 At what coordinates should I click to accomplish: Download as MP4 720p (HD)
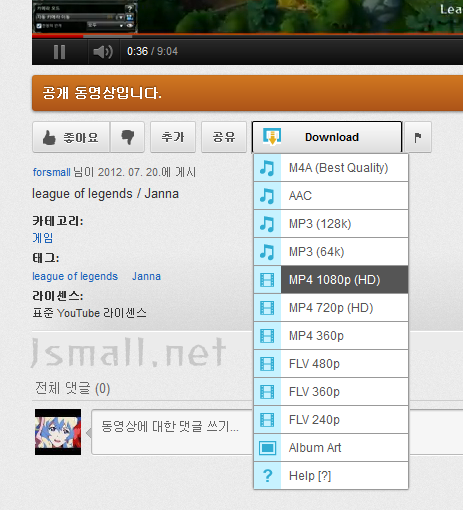(331, 308)
